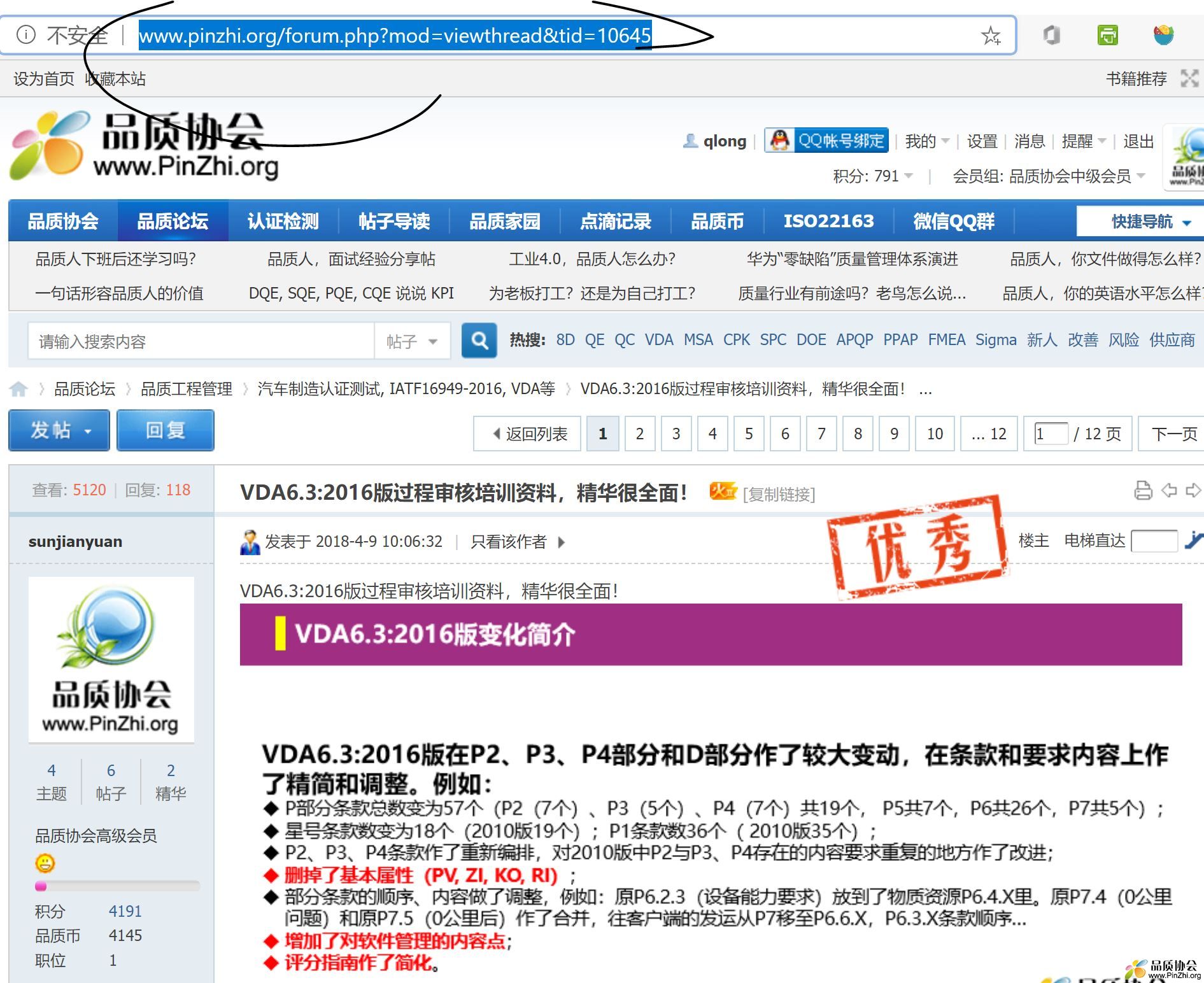The width and height of the screenshot is (1204, 983).
Task: Go to page 12 of thread
Action: (x=989, y=434)
